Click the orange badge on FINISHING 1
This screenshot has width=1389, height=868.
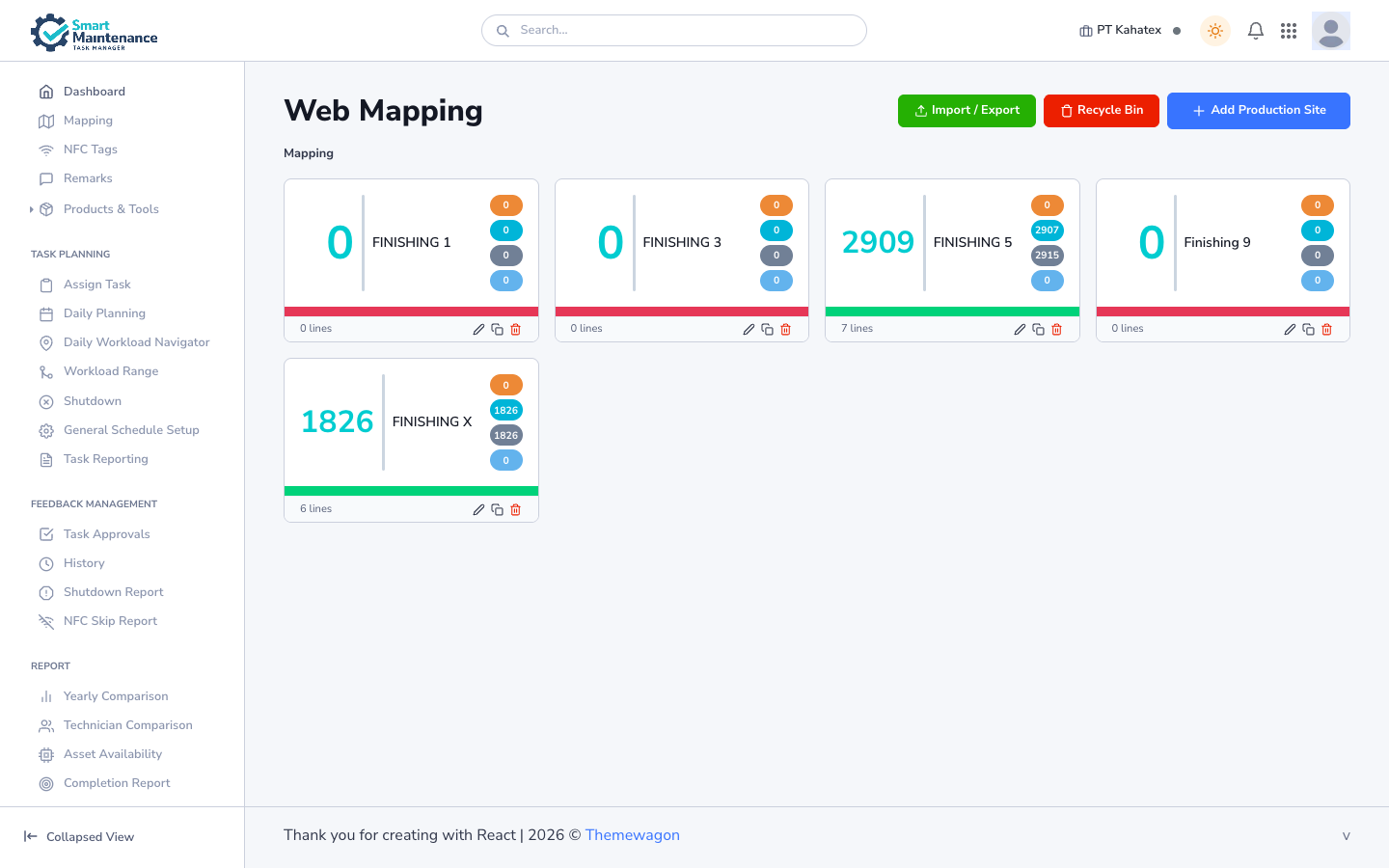tap(505, 205)
